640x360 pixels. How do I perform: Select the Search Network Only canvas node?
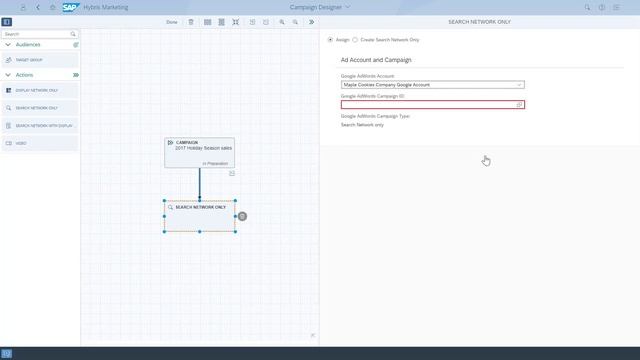[200, 216]
